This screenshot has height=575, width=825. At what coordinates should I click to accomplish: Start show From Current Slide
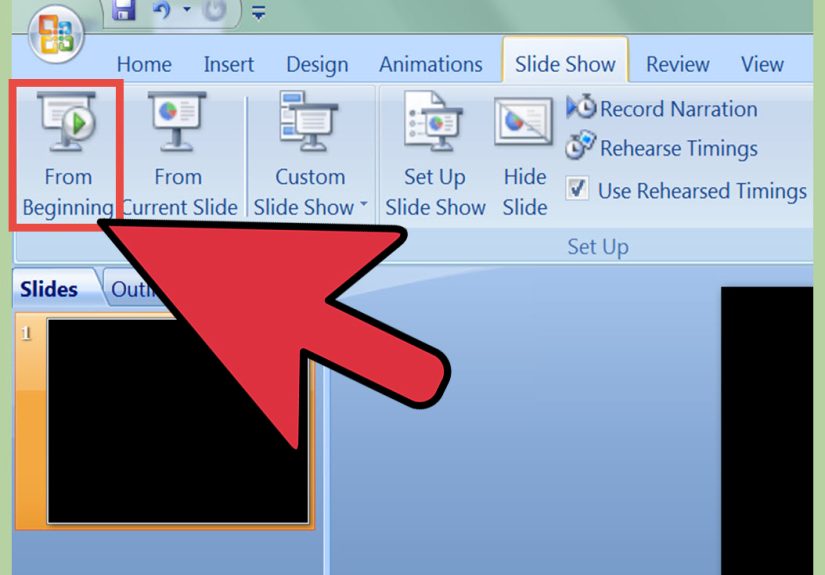179,155
